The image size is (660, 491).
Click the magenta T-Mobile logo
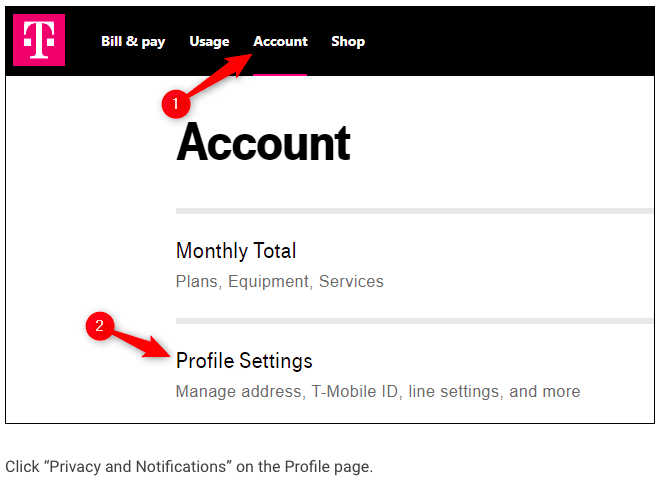39,40
